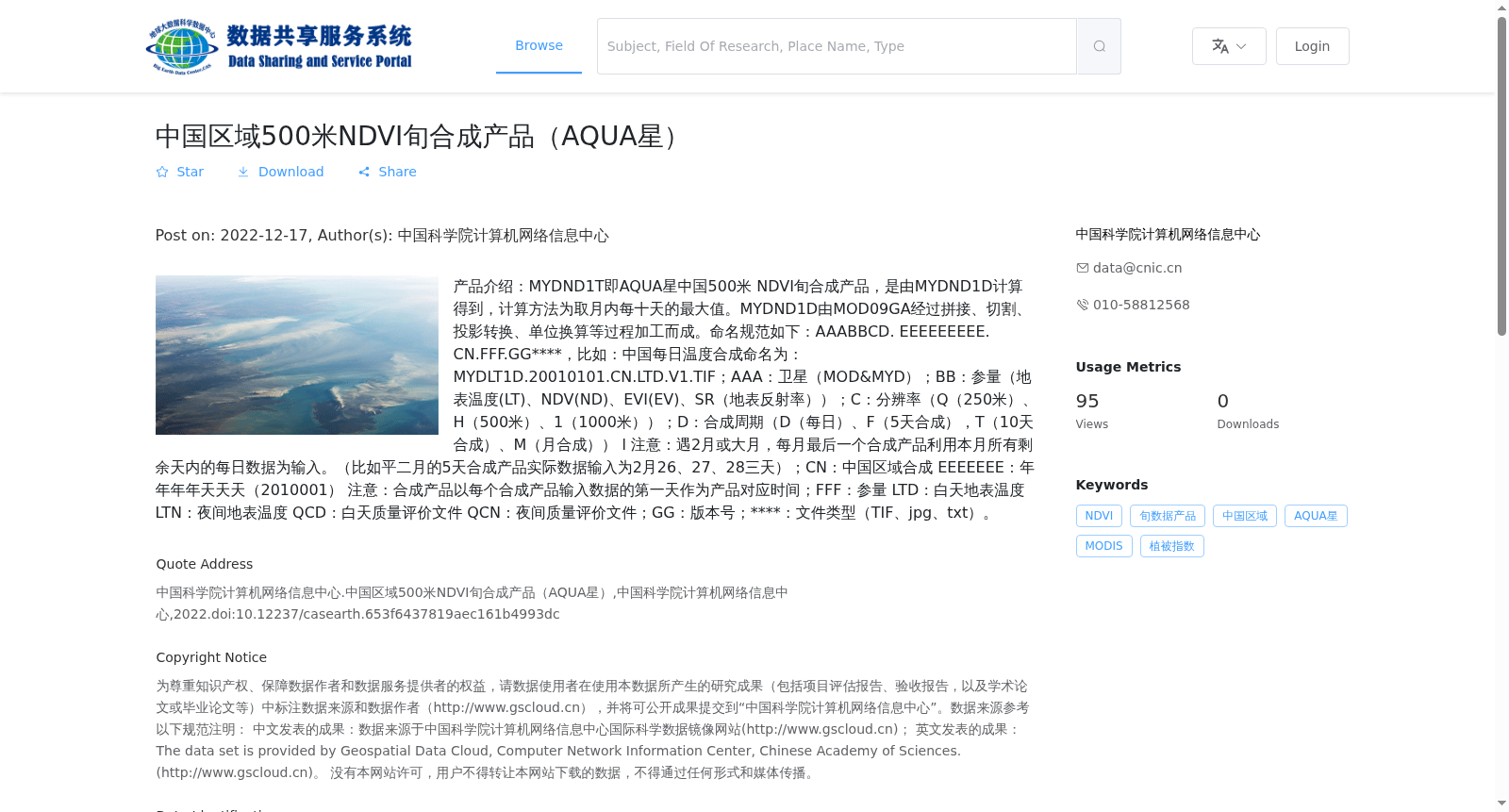This screenshot has height=812, width=1509.
Task: Click the scrollbar up arrow
Action: 1501,8
